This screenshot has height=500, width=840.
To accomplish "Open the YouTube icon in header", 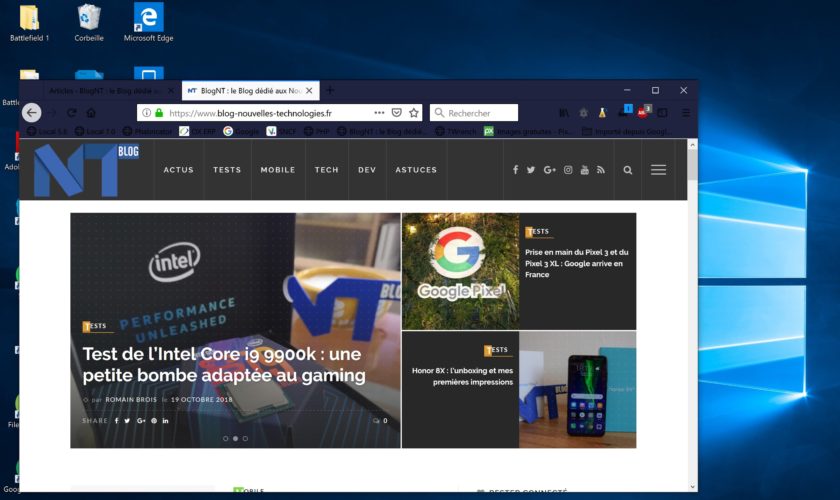I will tap(585, 170).
